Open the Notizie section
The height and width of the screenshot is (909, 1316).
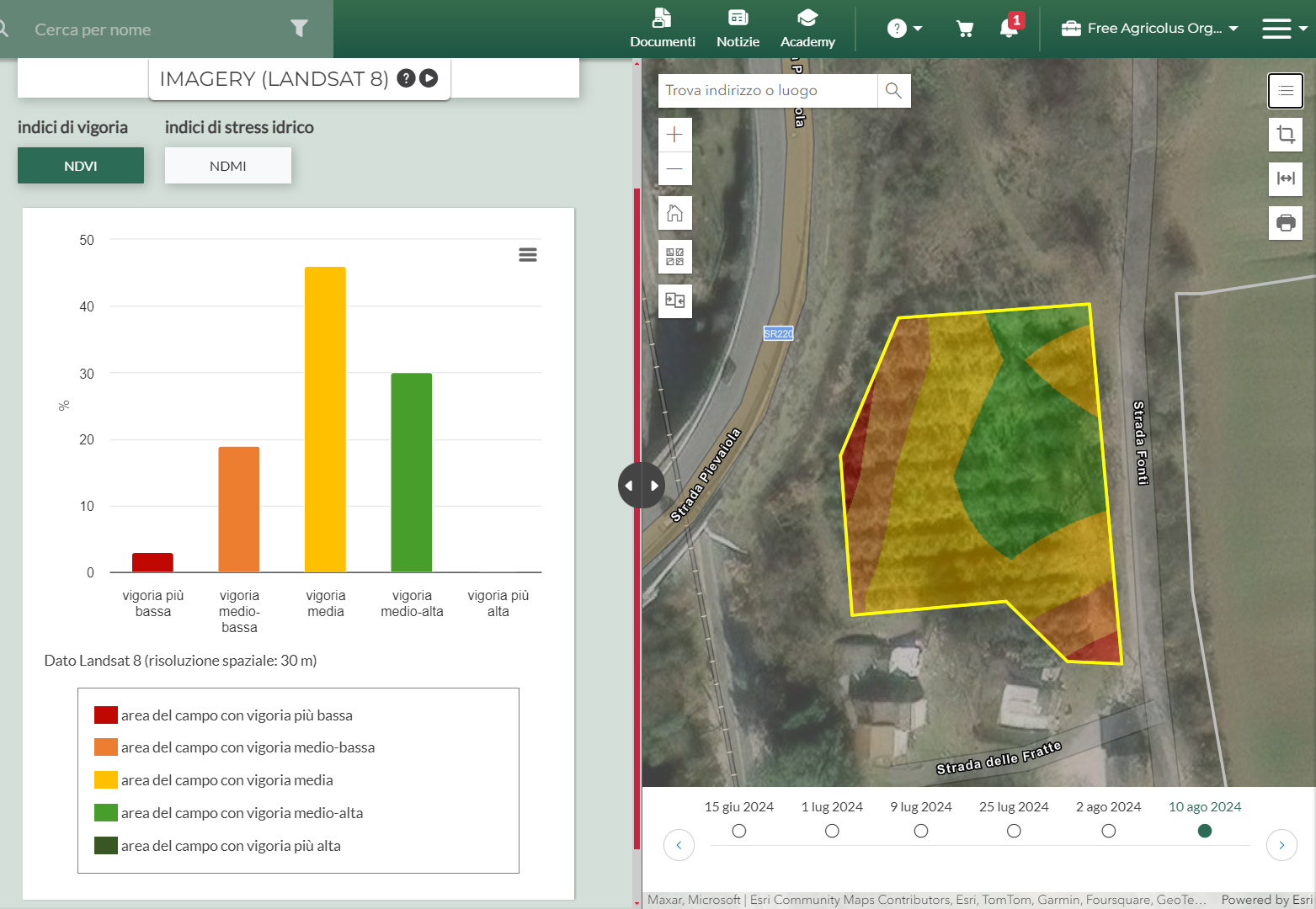point(738,29)
